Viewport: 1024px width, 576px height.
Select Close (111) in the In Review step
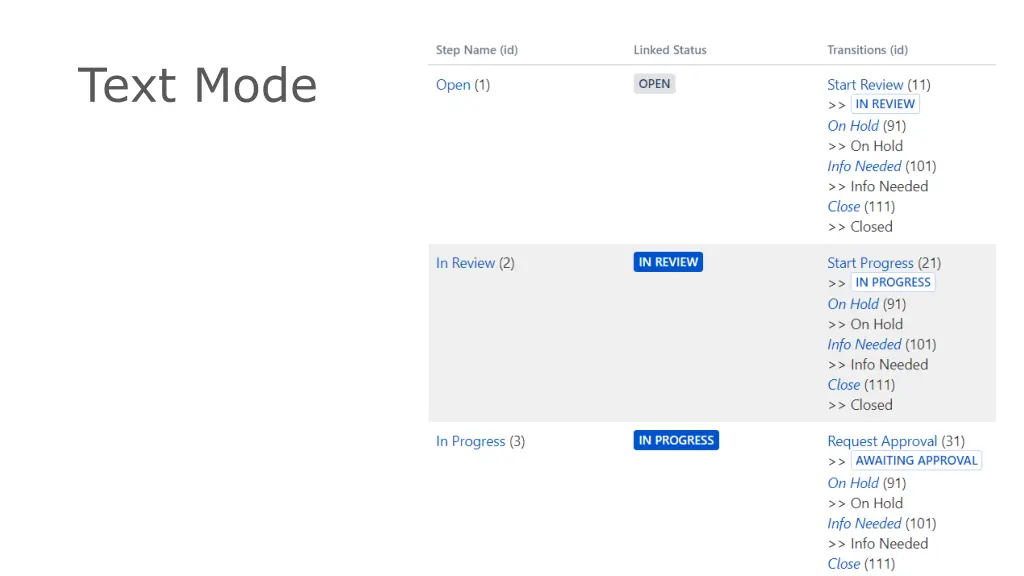(x=843, y=385)
